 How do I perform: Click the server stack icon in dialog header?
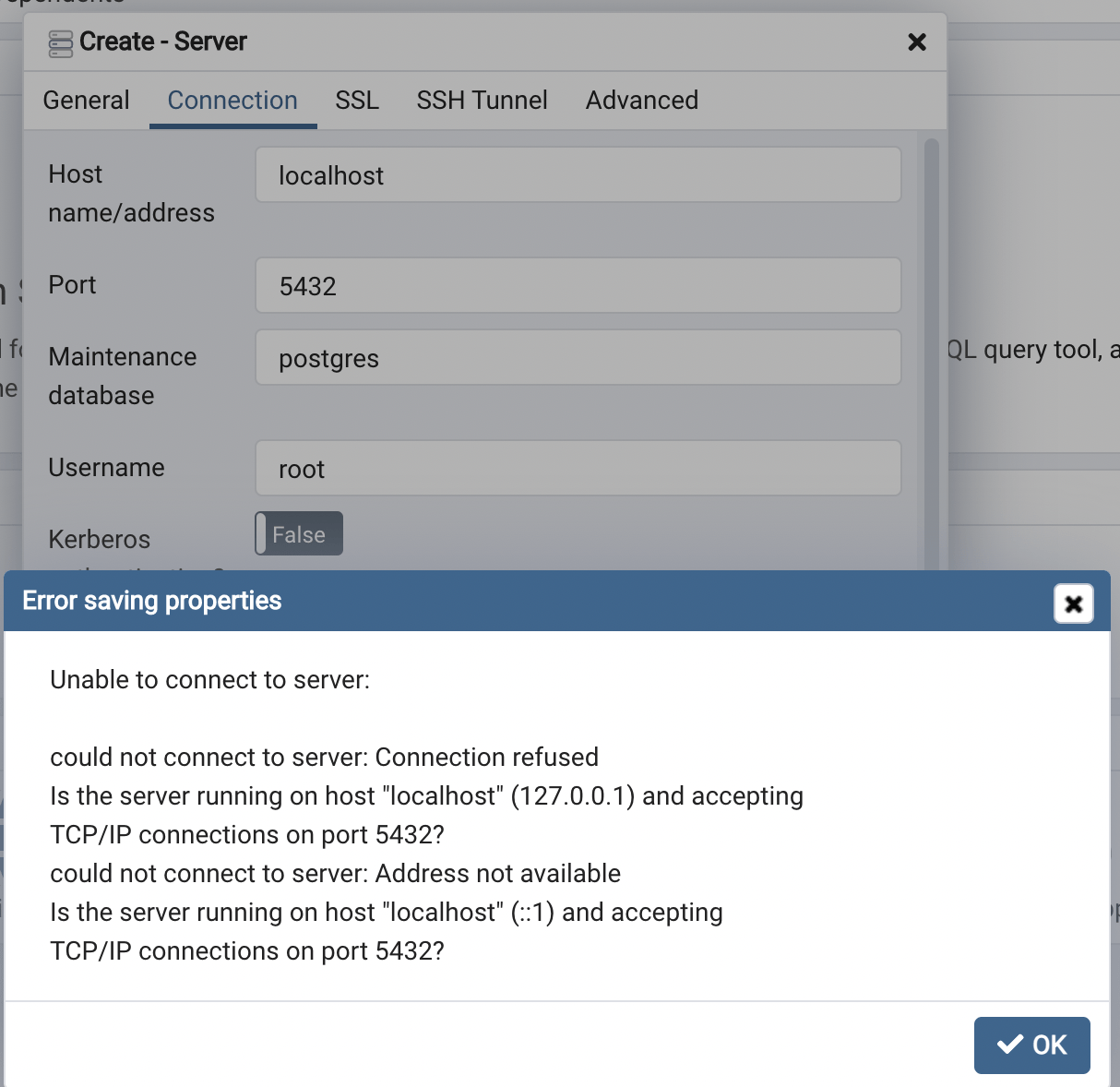click(59, 42)
